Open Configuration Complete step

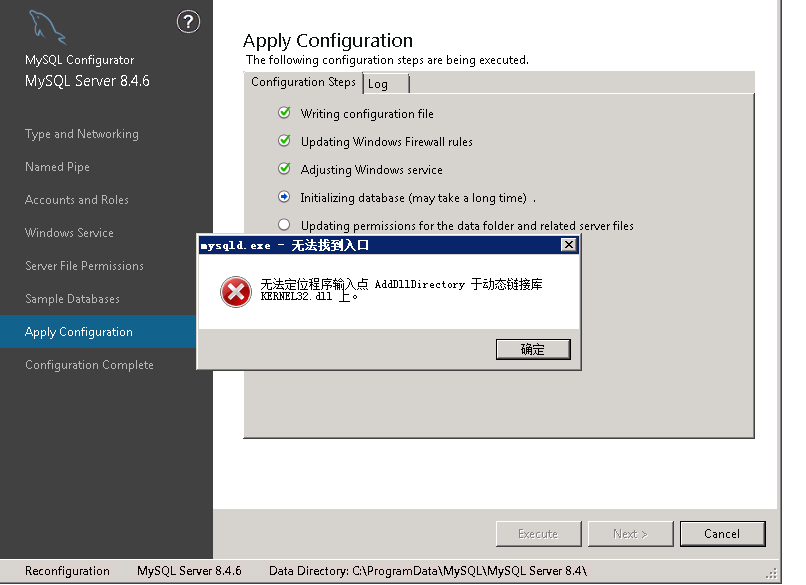(x=89, y=365)
